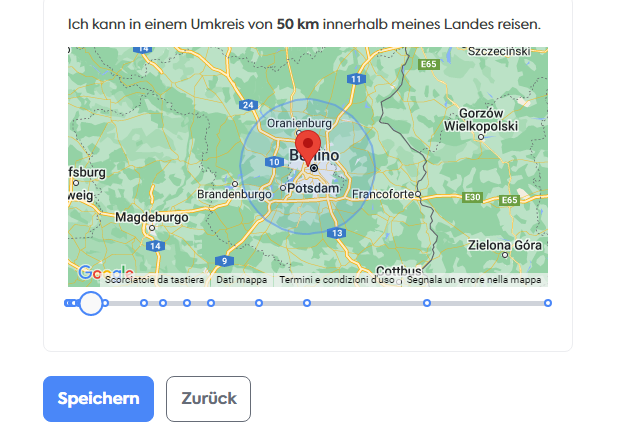
Task: Click the highway 13 shield on map
Action: pyautogui.click(x=337, y=233)
